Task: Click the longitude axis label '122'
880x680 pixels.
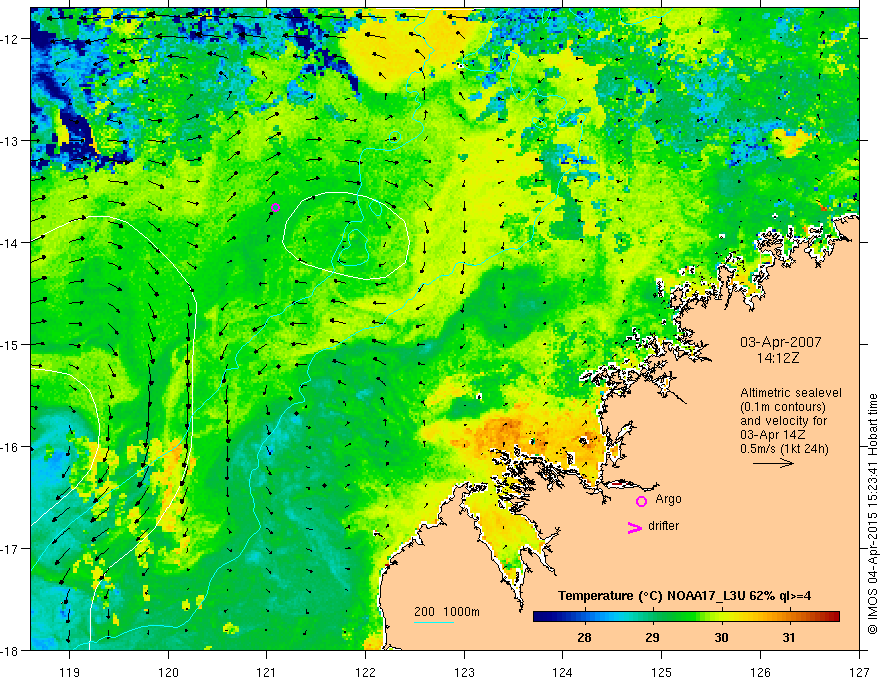Action: click(x=365, y=672)
